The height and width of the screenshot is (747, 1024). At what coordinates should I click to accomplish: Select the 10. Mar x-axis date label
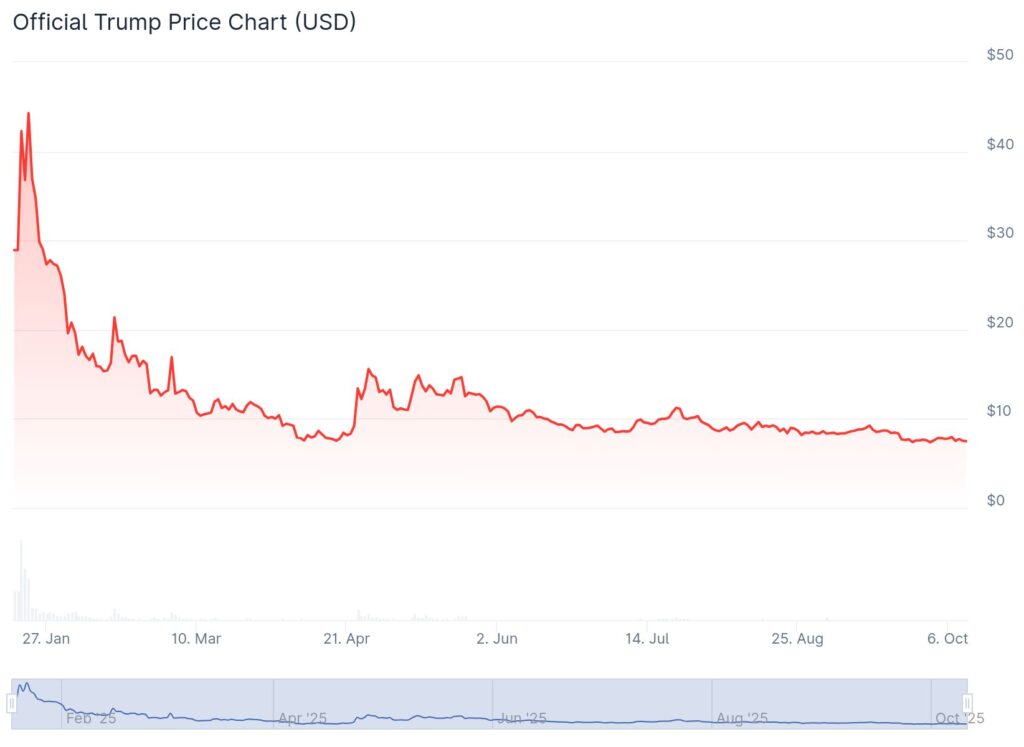coord(196,638)
